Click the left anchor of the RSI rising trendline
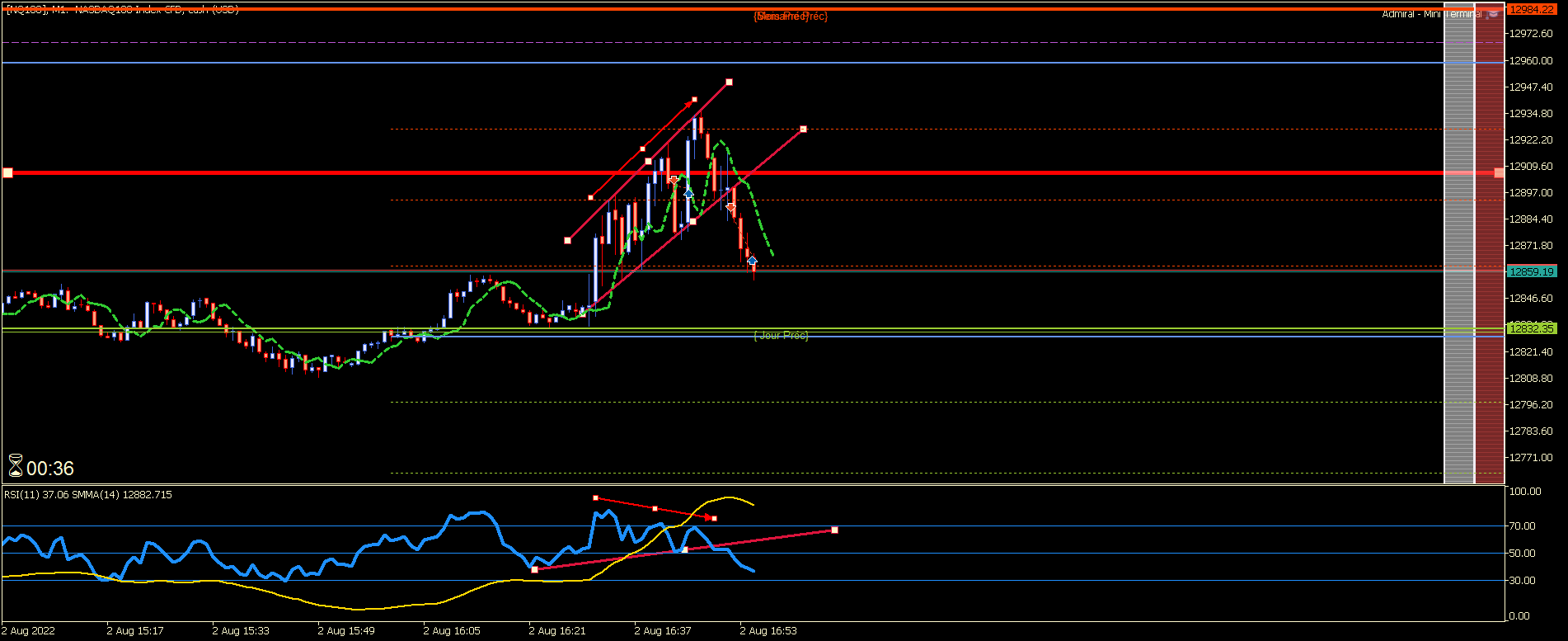 (534, 569)
